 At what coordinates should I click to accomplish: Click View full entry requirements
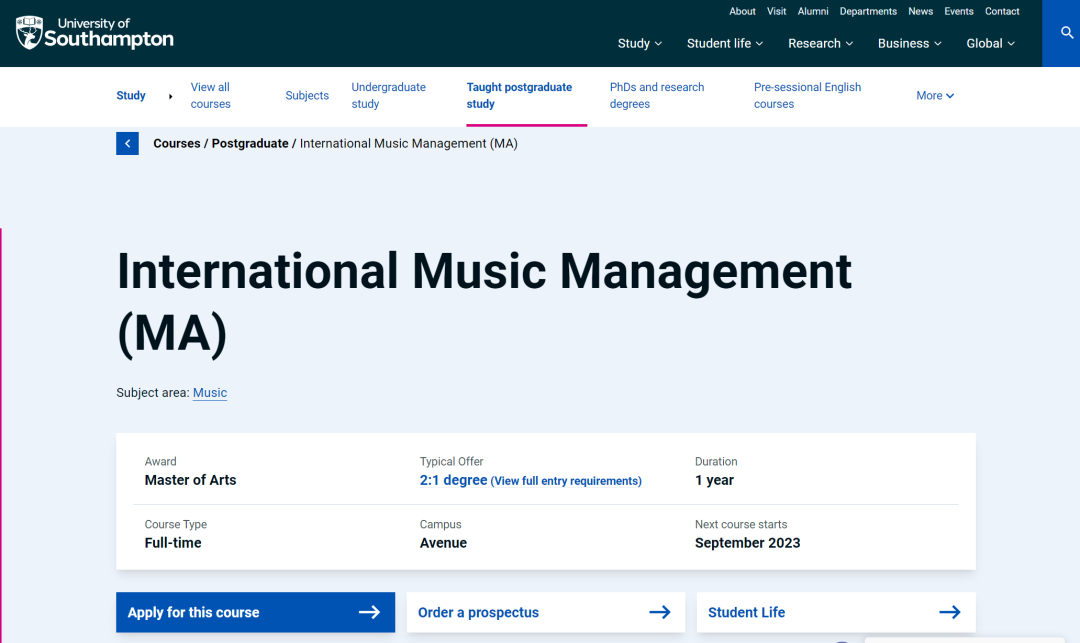(566, 481)
